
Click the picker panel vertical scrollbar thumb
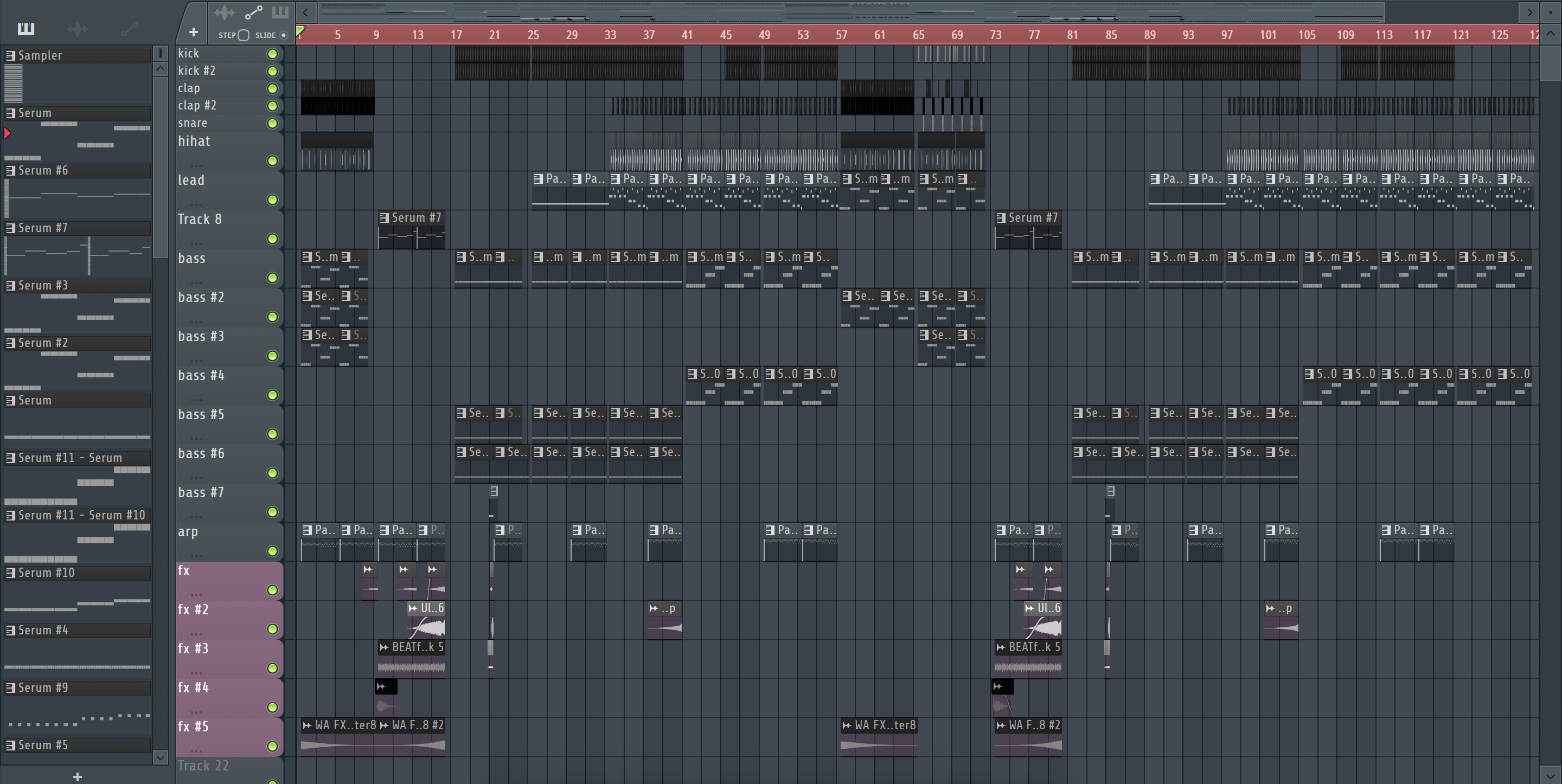pos(160,167)
